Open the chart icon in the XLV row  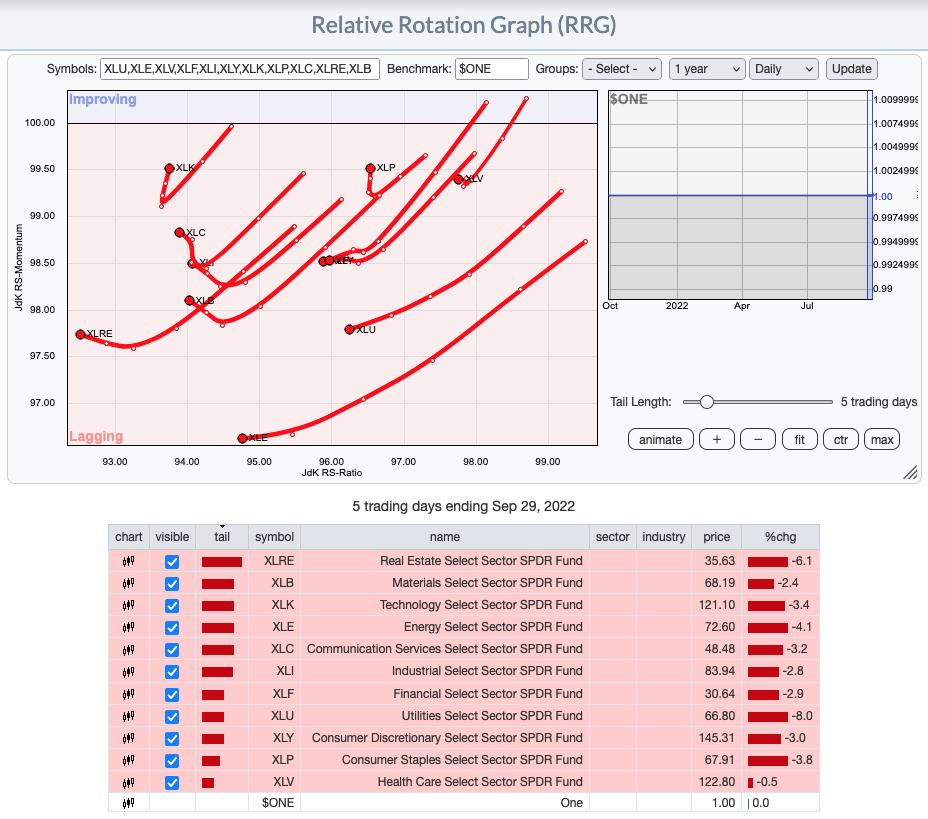[128, 782]
